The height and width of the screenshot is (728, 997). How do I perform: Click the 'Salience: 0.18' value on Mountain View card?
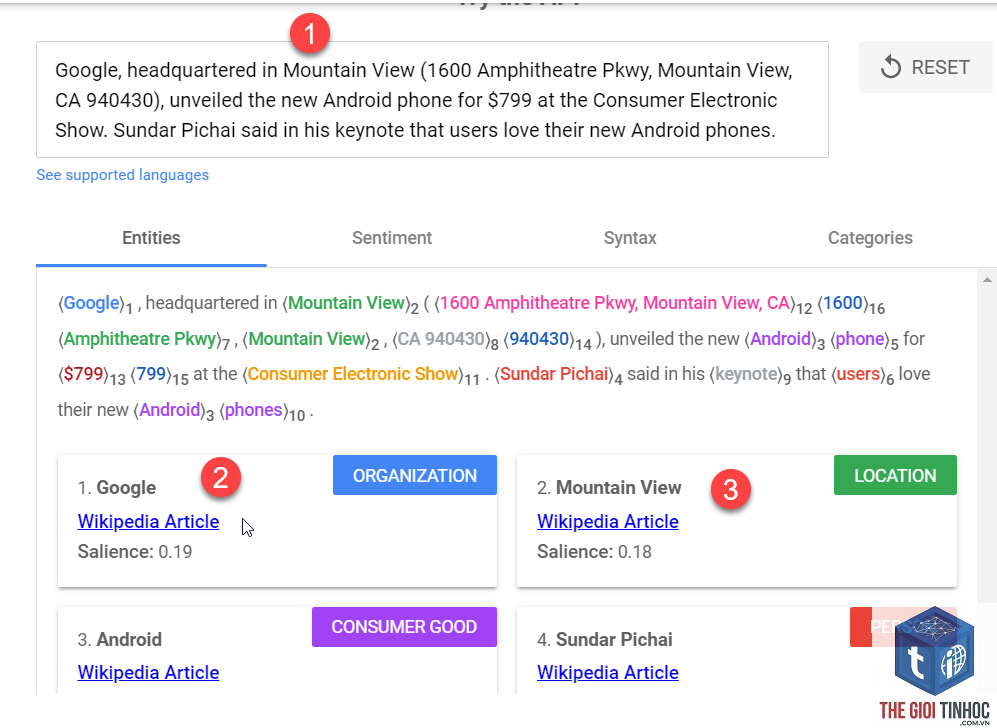pyautogui.click(x=595, y=552)
